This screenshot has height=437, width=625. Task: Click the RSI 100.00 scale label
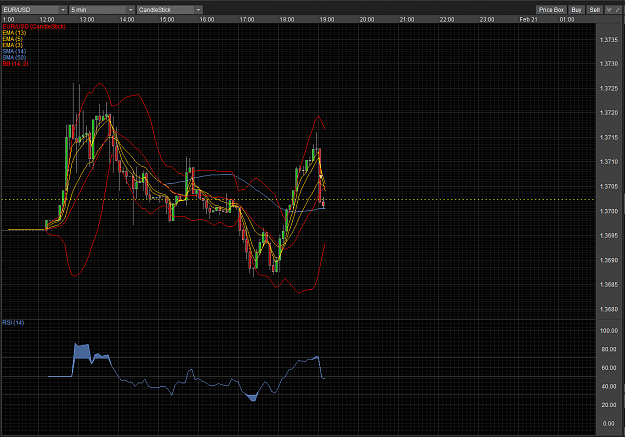coord(609,331)
